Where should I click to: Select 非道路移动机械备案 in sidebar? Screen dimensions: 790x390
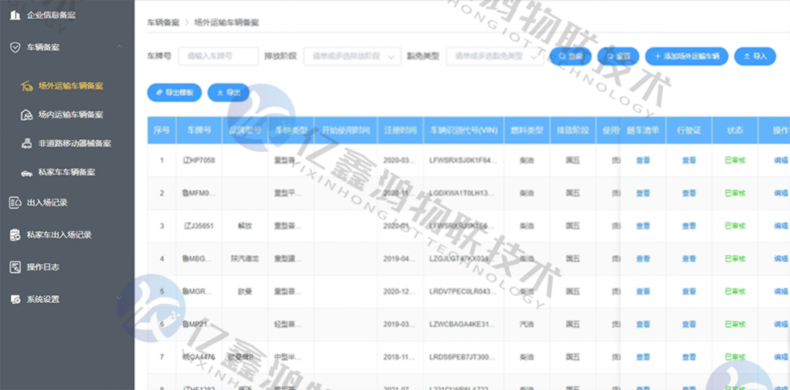point(75,144)
